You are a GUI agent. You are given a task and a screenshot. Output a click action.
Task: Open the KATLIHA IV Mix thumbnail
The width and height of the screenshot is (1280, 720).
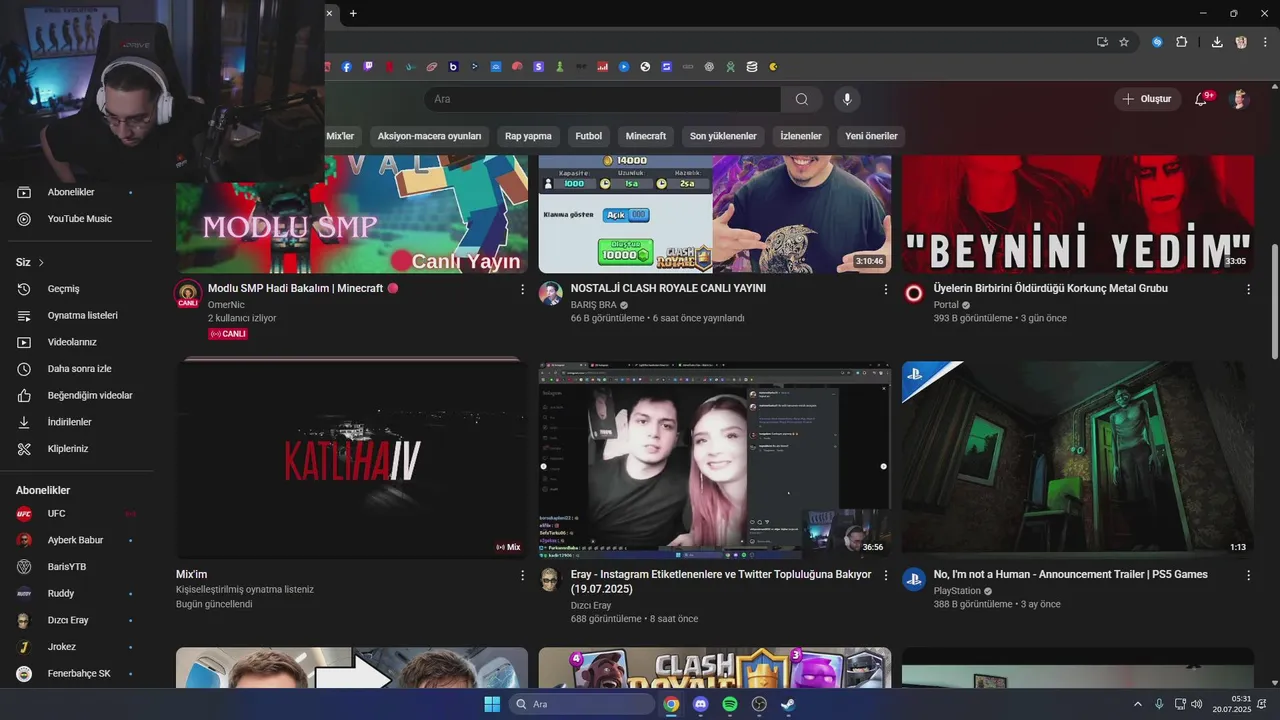pos(352,458)
